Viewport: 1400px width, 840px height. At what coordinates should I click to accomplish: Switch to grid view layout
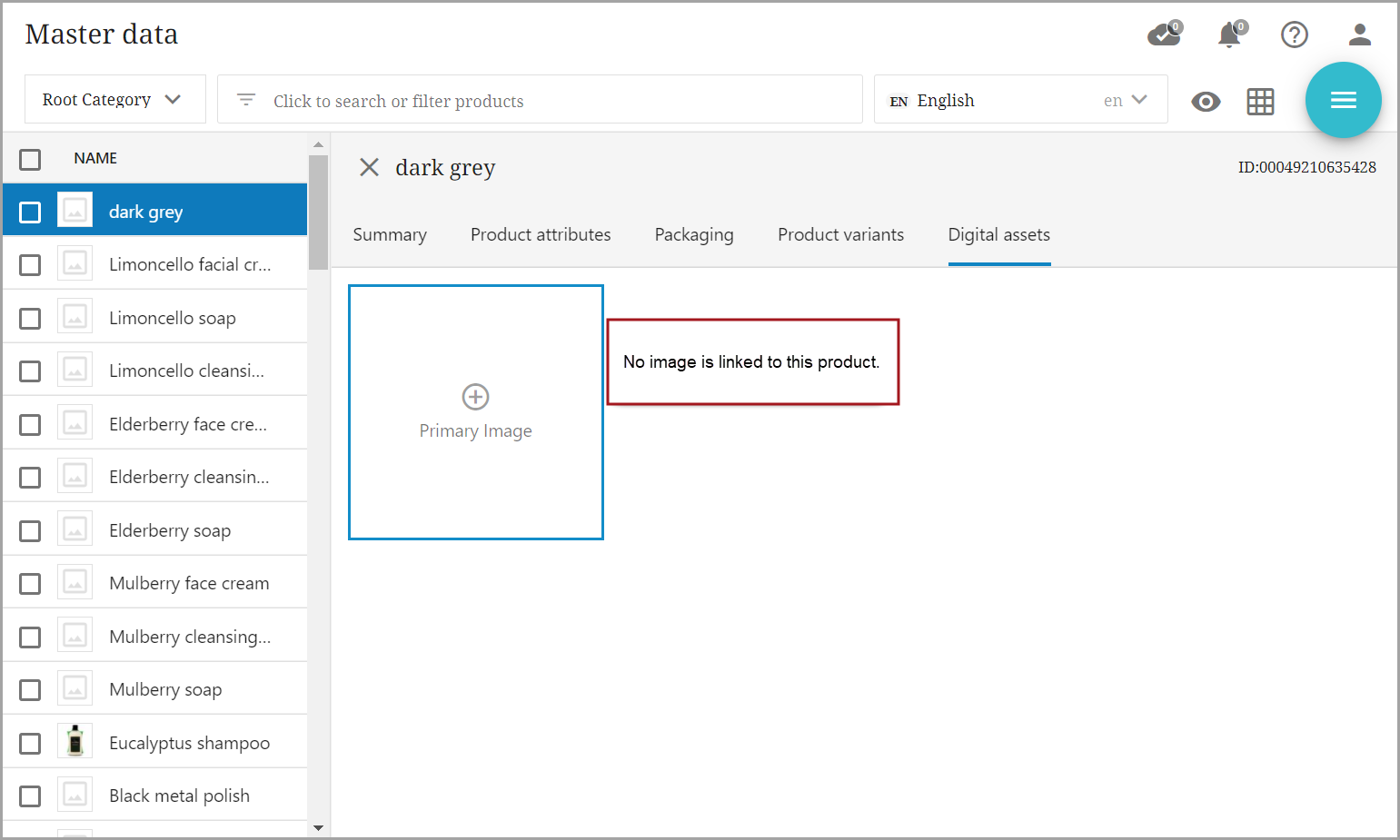1260,102
